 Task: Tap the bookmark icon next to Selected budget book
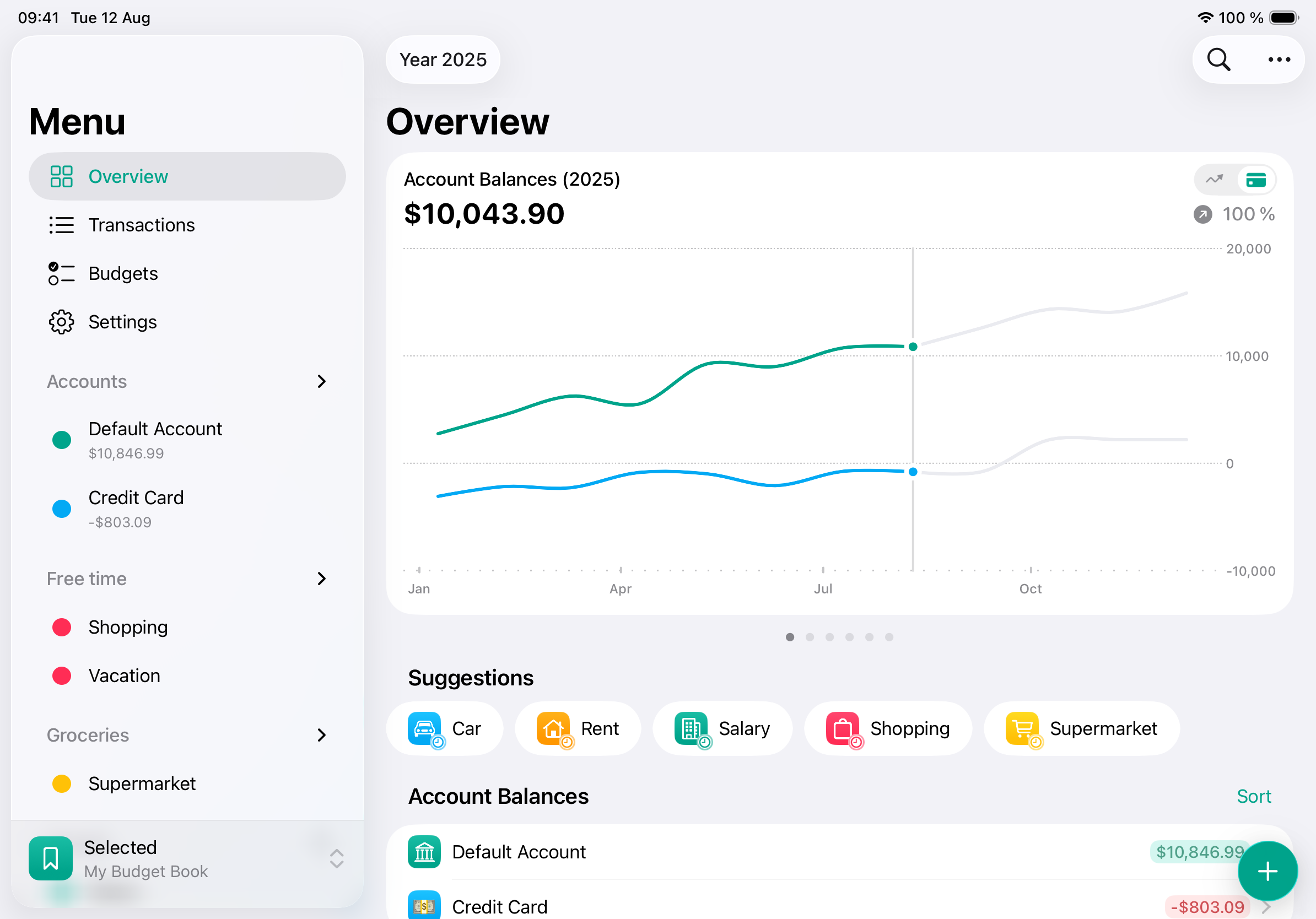point(51,858)
